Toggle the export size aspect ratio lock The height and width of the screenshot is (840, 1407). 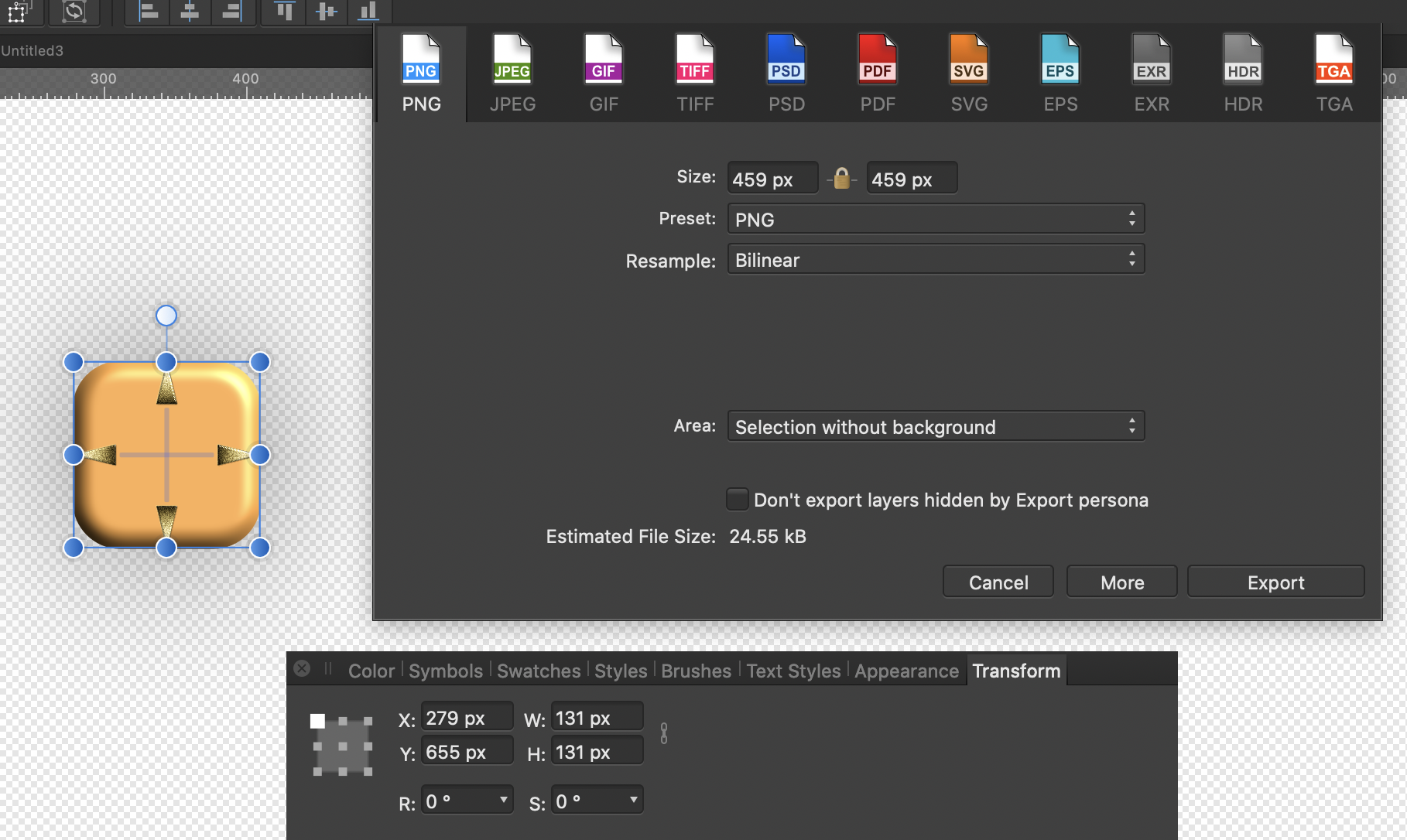841,177
